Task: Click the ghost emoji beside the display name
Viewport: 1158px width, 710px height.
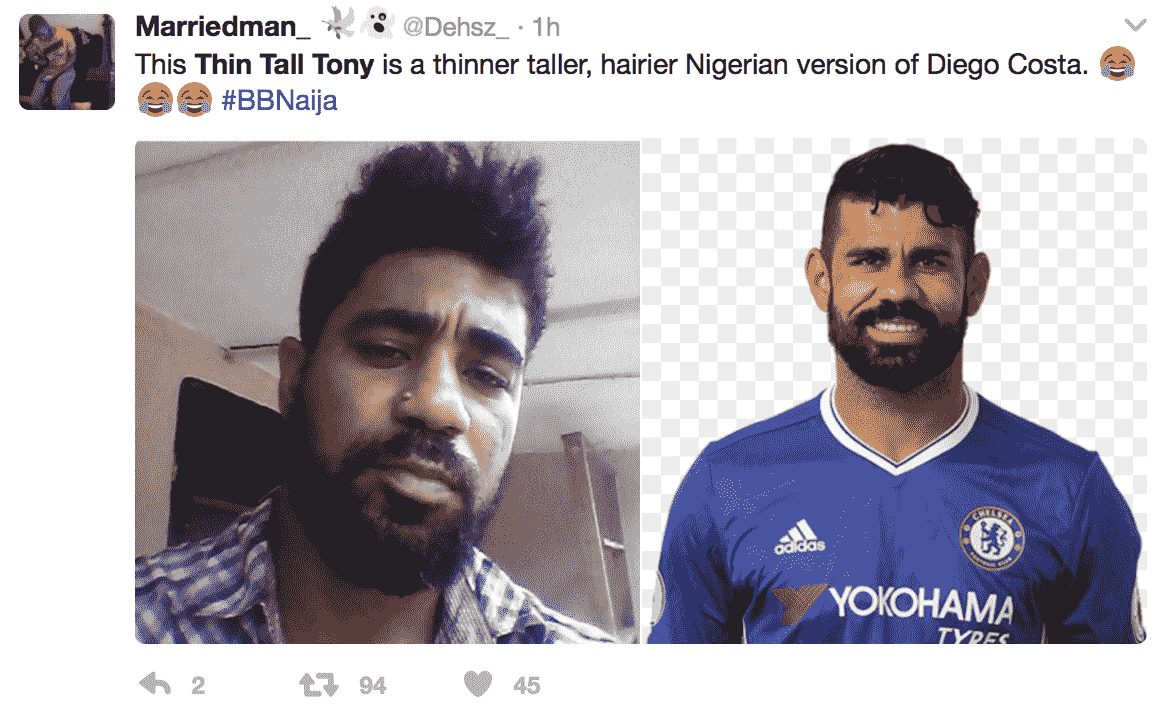Action: [375, 24]
